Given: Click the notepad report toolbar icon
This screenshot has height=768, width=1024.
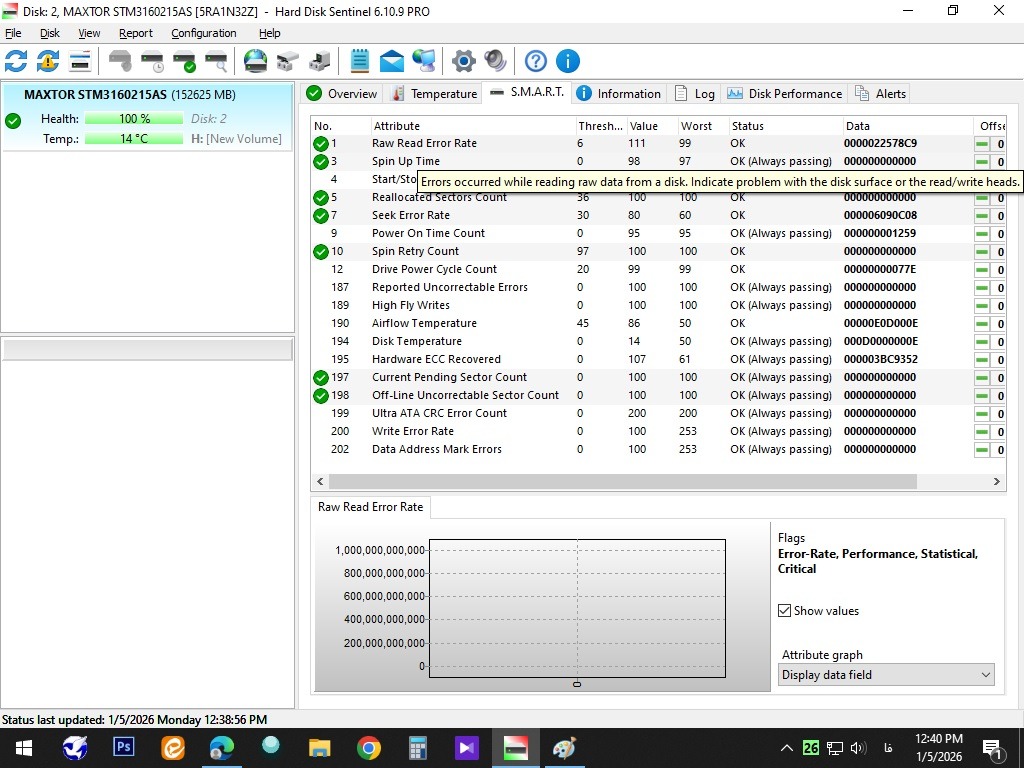Looking at the screenshot, I should (x=360, y=61).
